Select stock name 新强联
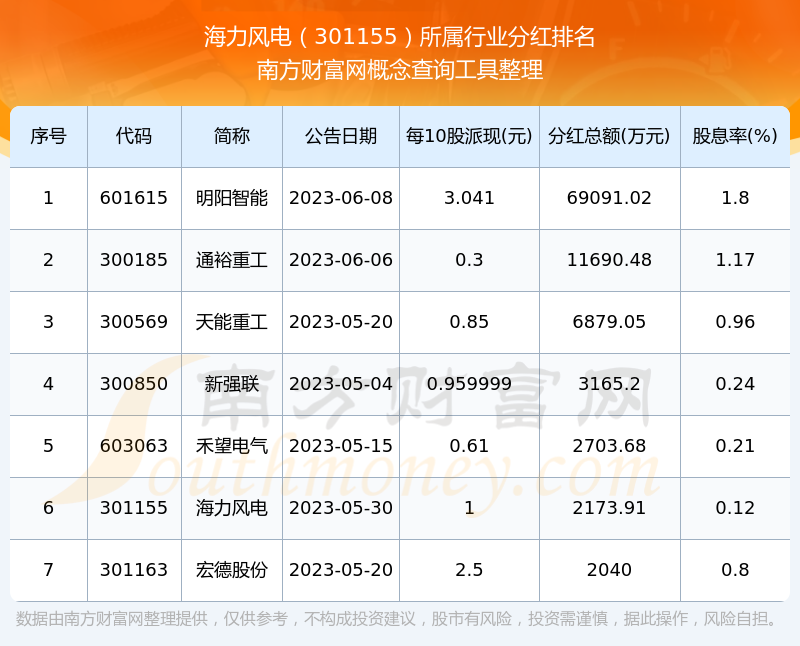Image resolution: width=800 pixels, height=646 pixels. point(232,384)
